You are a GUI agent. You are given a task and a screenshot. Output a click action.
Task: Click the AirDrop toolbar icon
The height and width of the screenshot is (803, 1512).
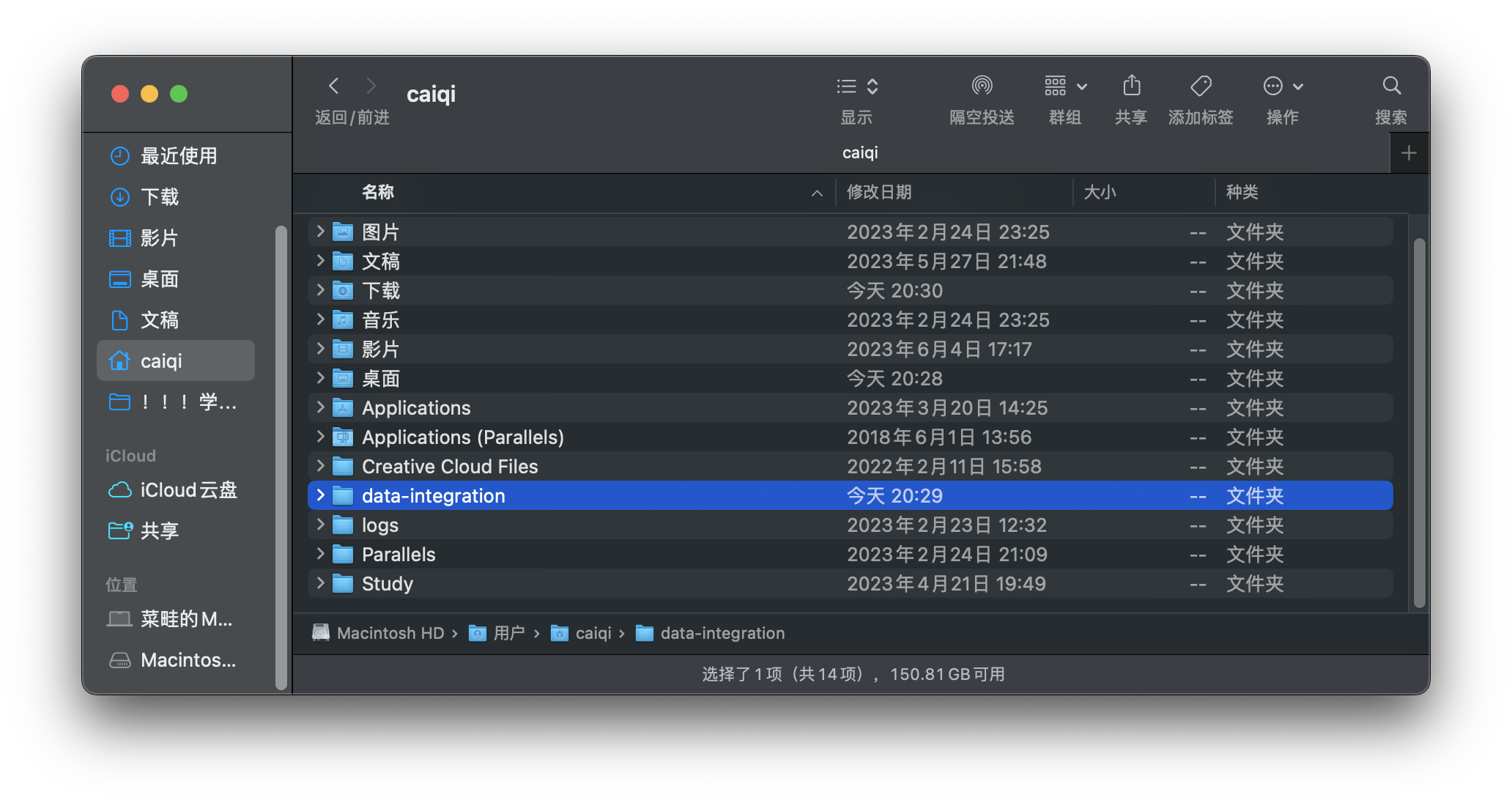(982, 86)
